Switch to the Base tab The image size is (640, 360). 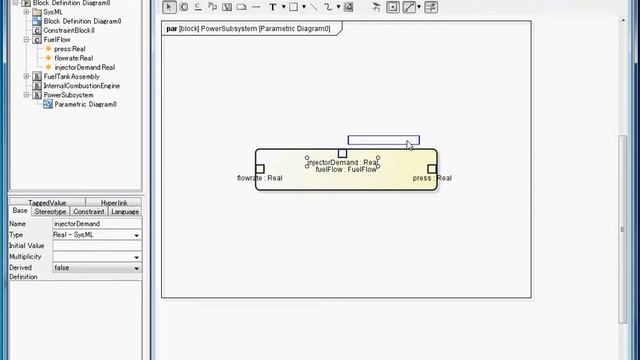(x=20, y=211)
